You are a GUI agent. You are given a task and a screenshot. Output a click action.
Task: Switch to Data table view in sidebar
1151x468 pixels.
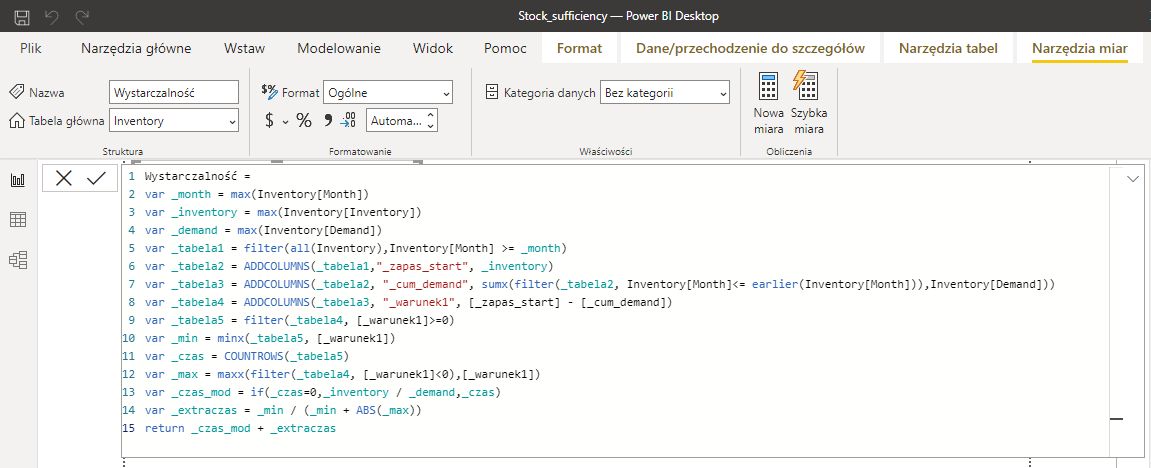pyautogui.click(x=18, y=219)
